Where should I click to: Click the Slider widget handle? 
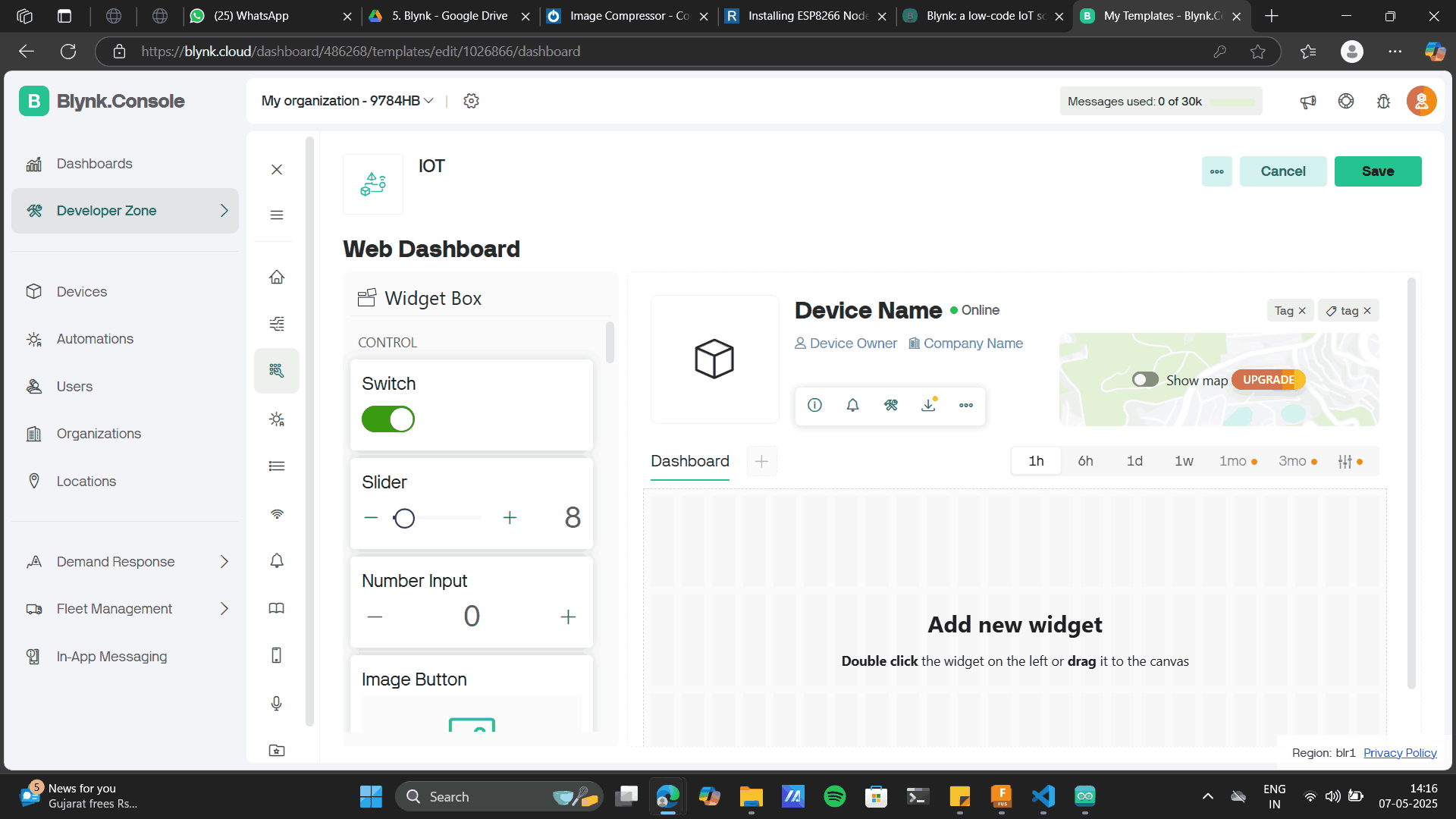pos(404,519)
